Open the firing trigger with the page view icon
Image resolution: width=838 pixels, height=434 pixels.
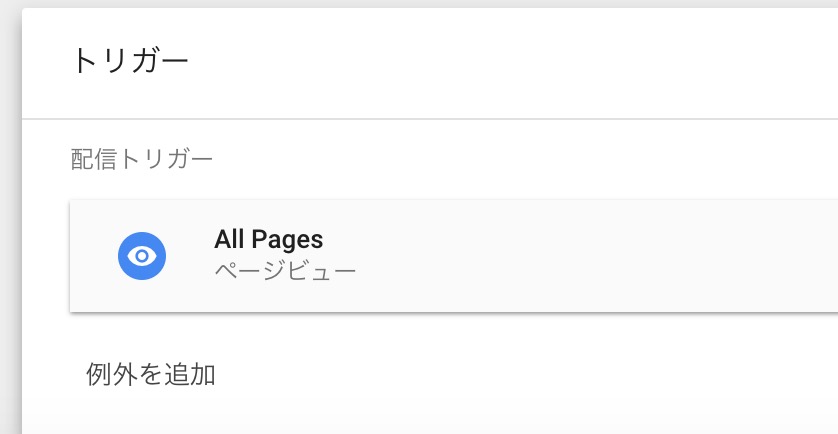(454, 255)
